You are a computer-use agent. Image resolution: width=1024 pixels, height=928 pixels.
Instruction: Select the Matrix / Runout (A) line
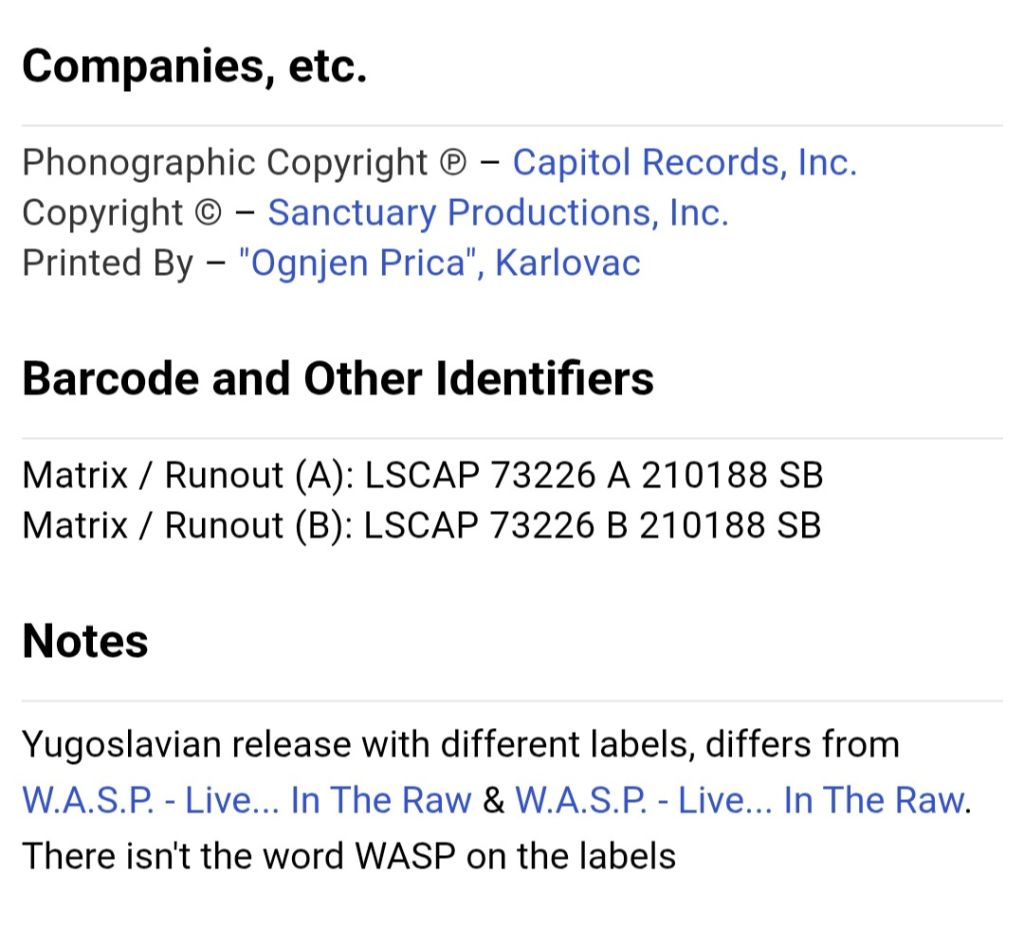coord(423,475)
